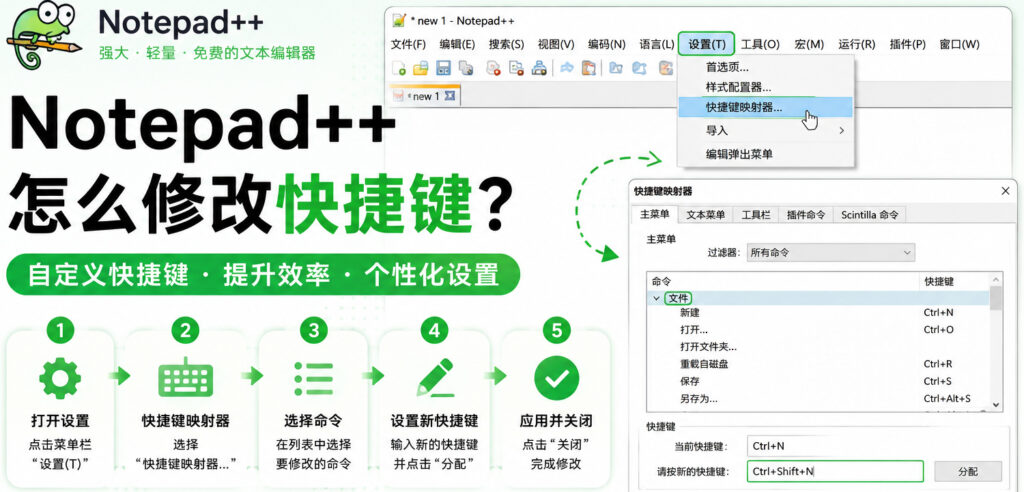1024x492 pixels.
Task: Click the Print toolbar icon
Action: [x=539, y=67]
